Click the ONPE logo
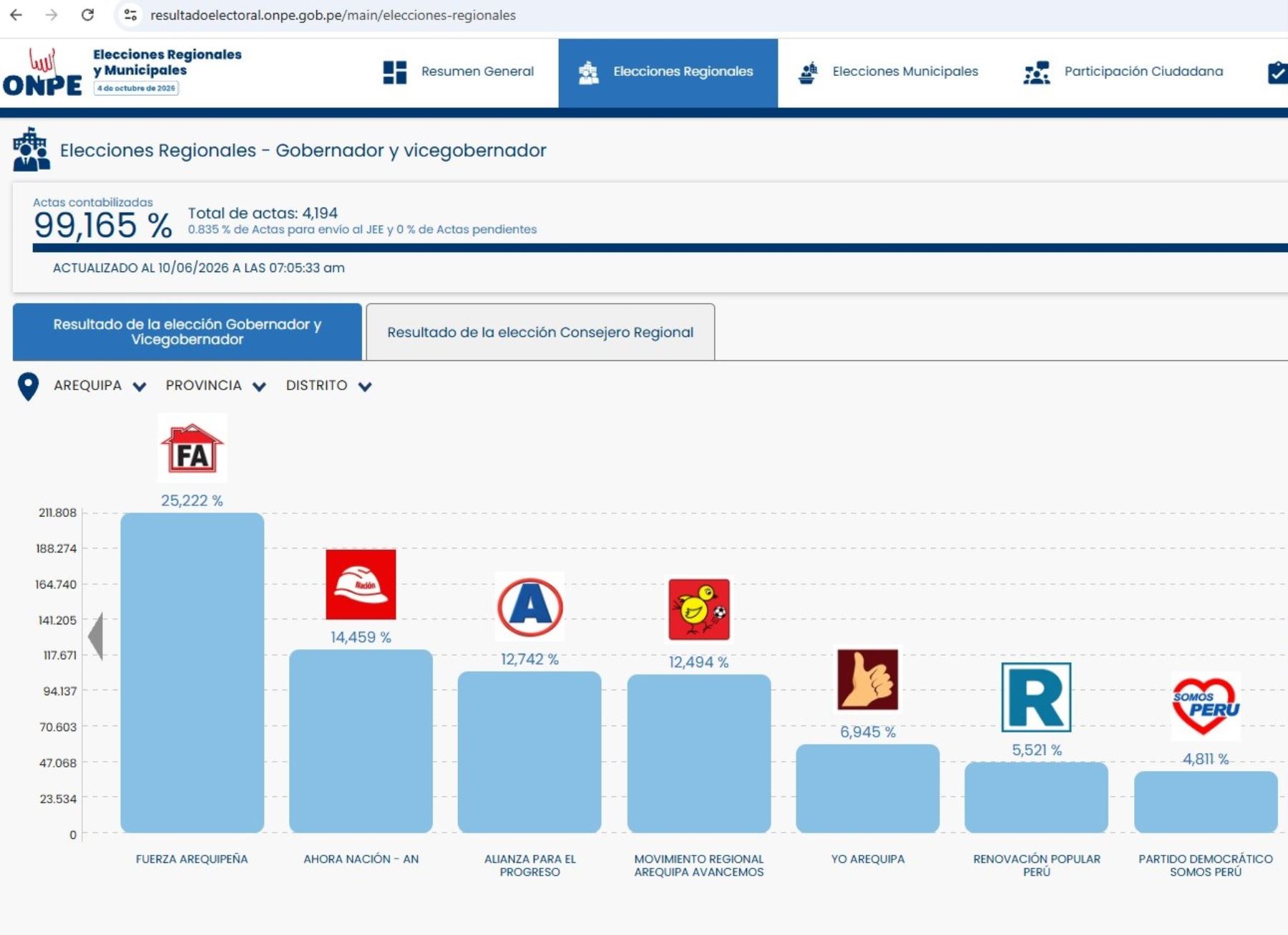Image resolution: width=1288 pixels, height=935 pixels. tap(43, 72)
